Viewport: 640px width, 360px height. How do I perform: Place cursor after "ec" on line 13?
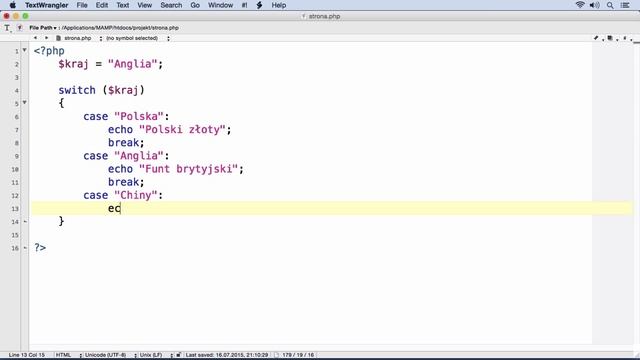[121, 209]
